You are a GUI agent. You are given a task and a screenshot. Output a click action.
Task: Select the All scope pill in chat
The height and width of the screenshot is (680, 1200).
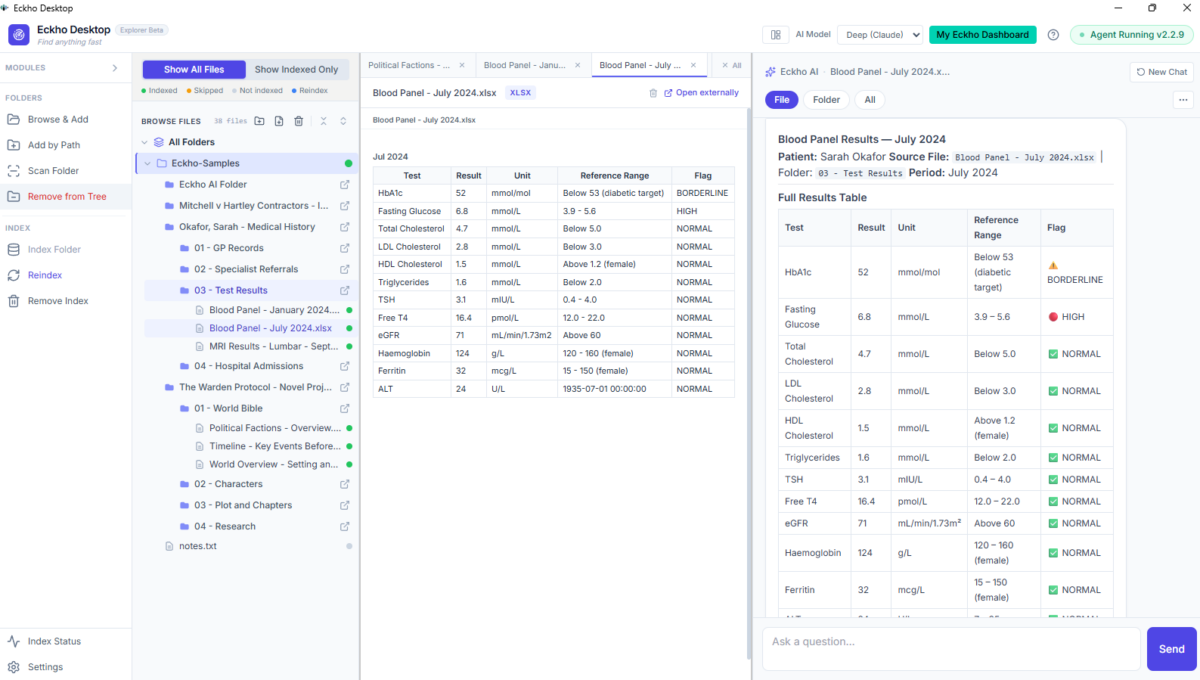pos(870,100)
